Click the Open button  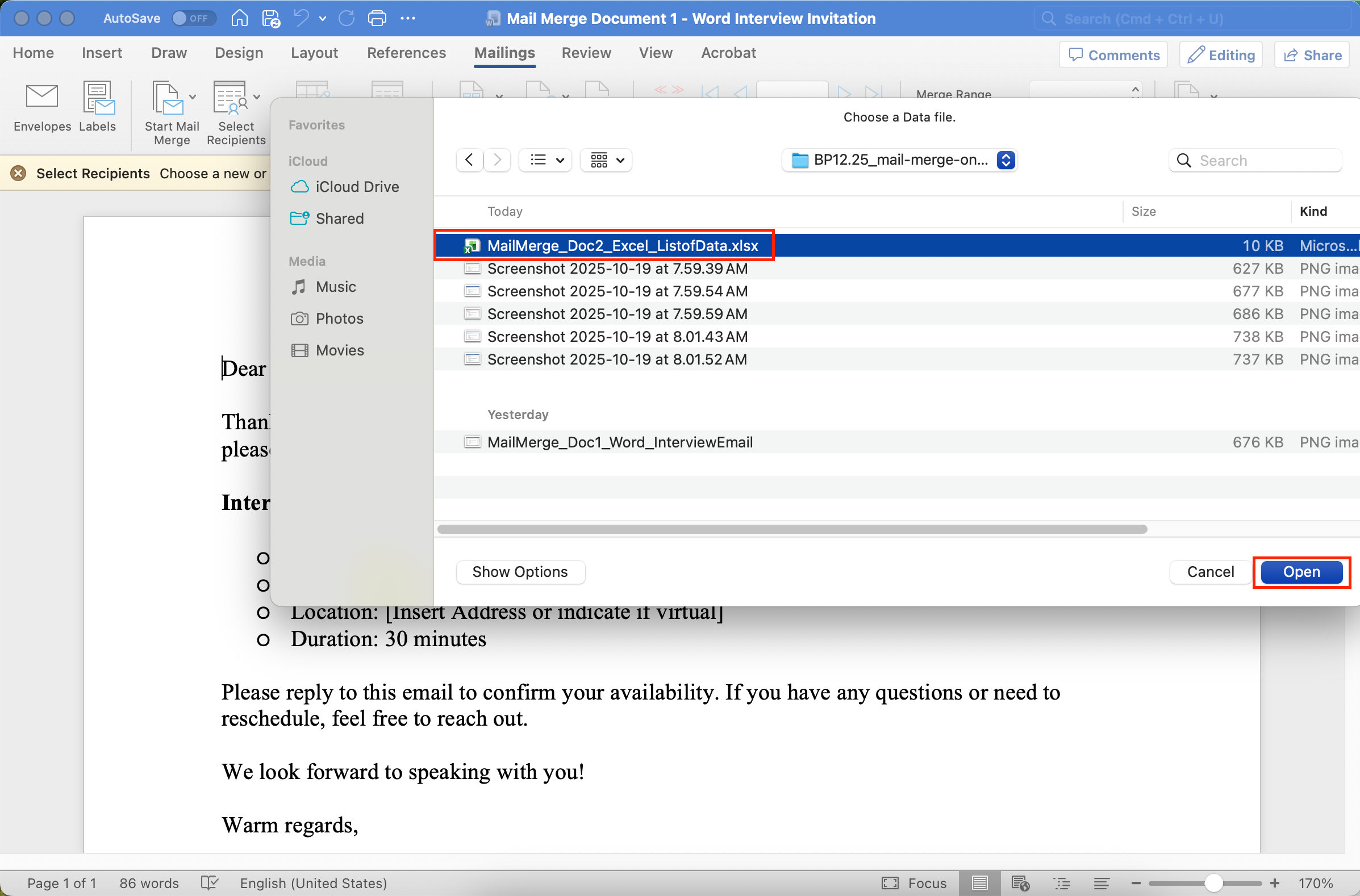coord(1301,572)
